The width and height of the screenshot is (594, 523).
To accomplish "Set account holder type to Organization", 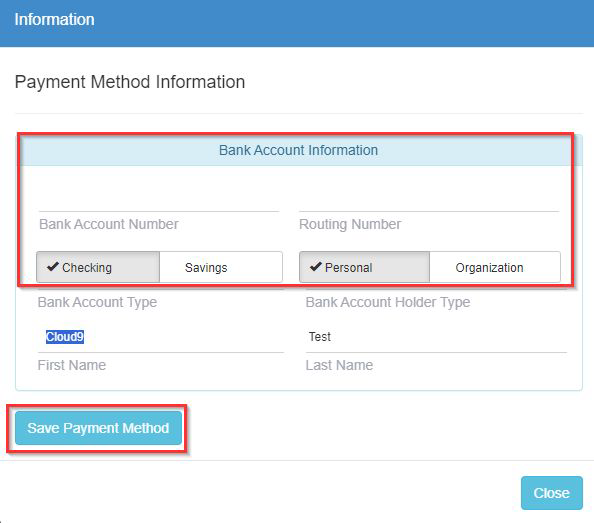I will pos(495,267).
